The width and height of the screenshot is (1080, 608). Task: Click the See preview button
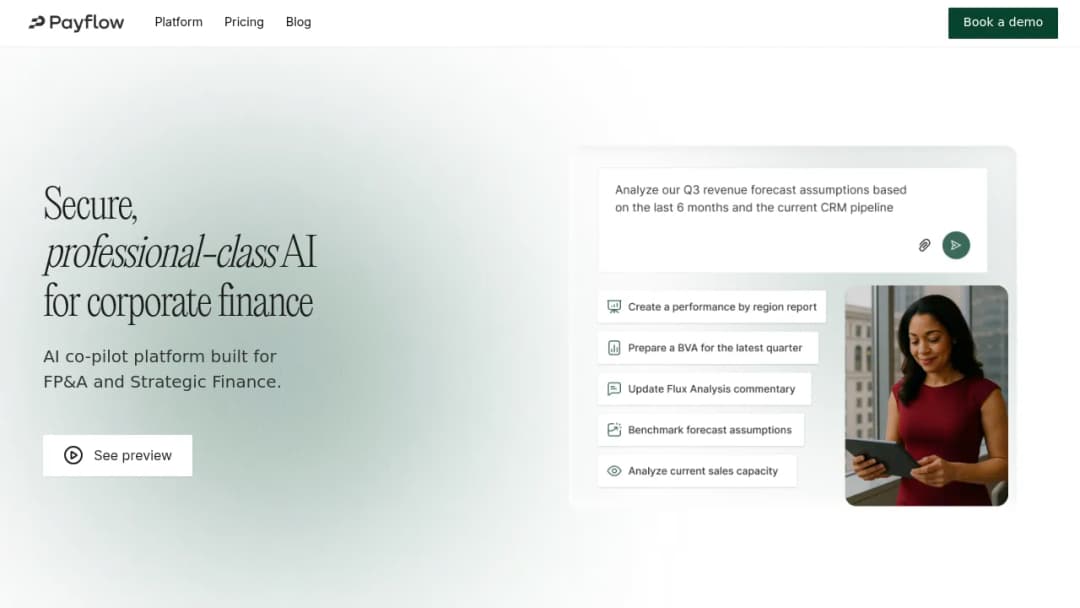[x=118, y=455]
